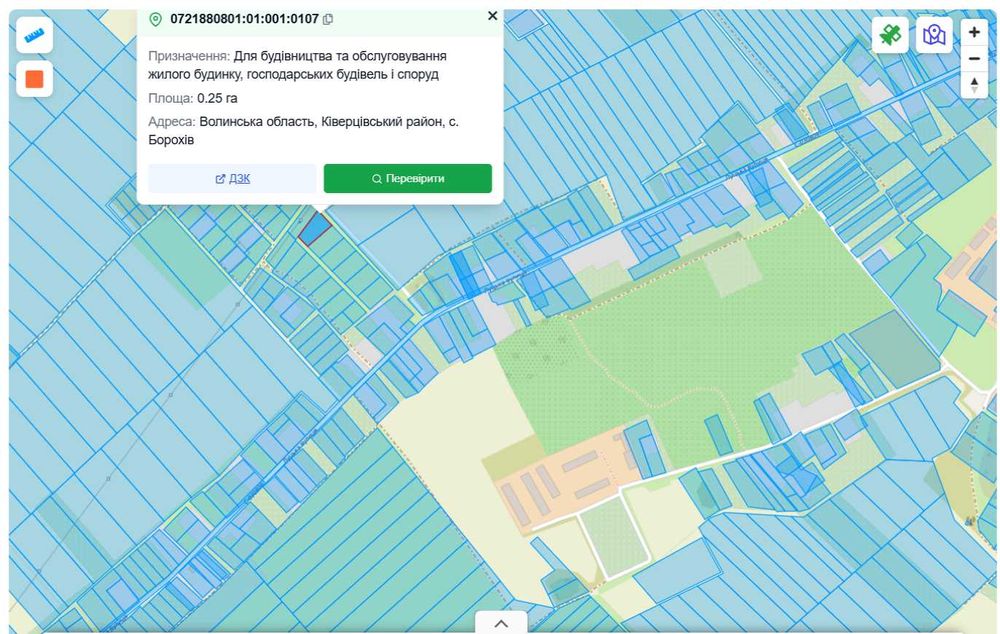Open the ДЗК external link
This screenshot has width=1000, height=634.
232,179
